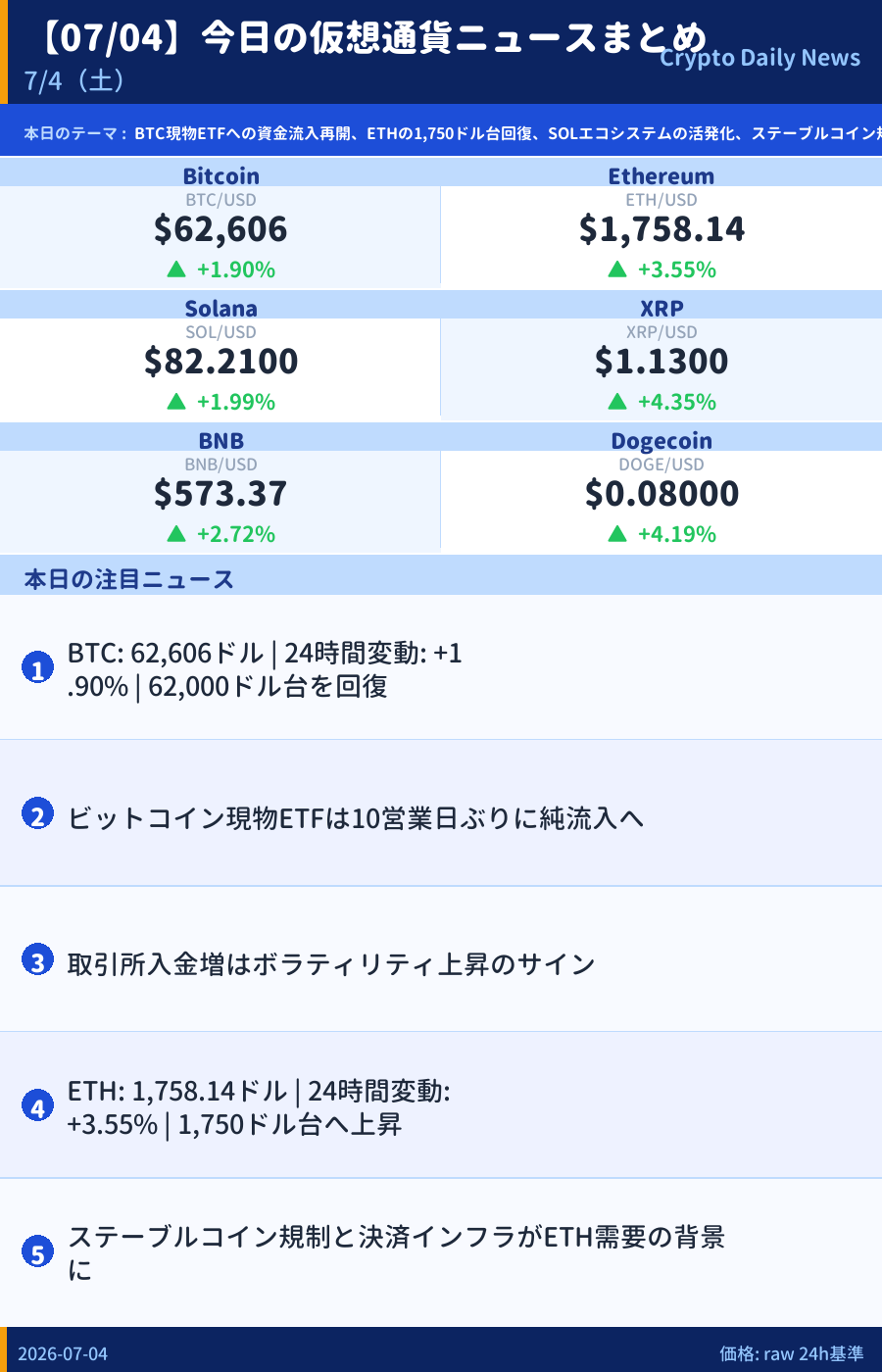Click XRP's green up-arrow indicator
The width and height of the screenshot is (882, 1372).
pos(617,401)
